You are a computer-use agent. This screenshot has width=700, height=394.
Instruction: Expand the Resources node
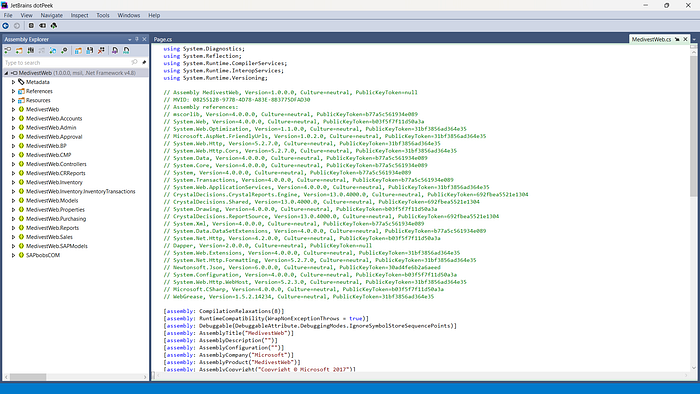pyautogui.click(x=13, y=100)
